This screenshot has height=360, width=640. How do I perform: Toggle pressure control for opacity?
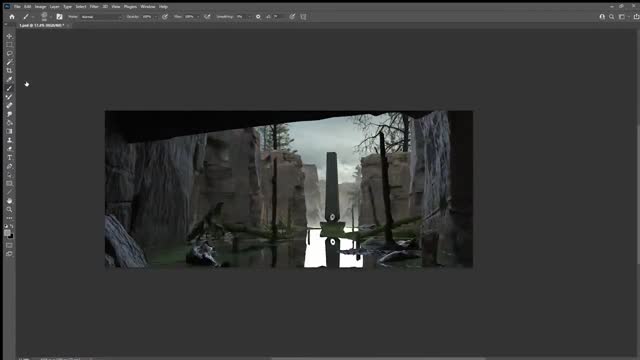165,17
